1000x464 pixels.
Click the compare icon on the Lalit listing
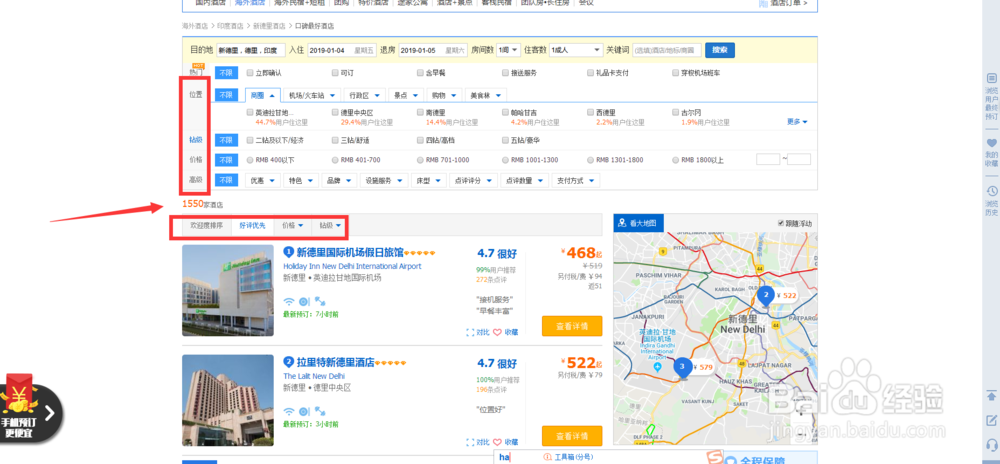[x=471, y=442]
